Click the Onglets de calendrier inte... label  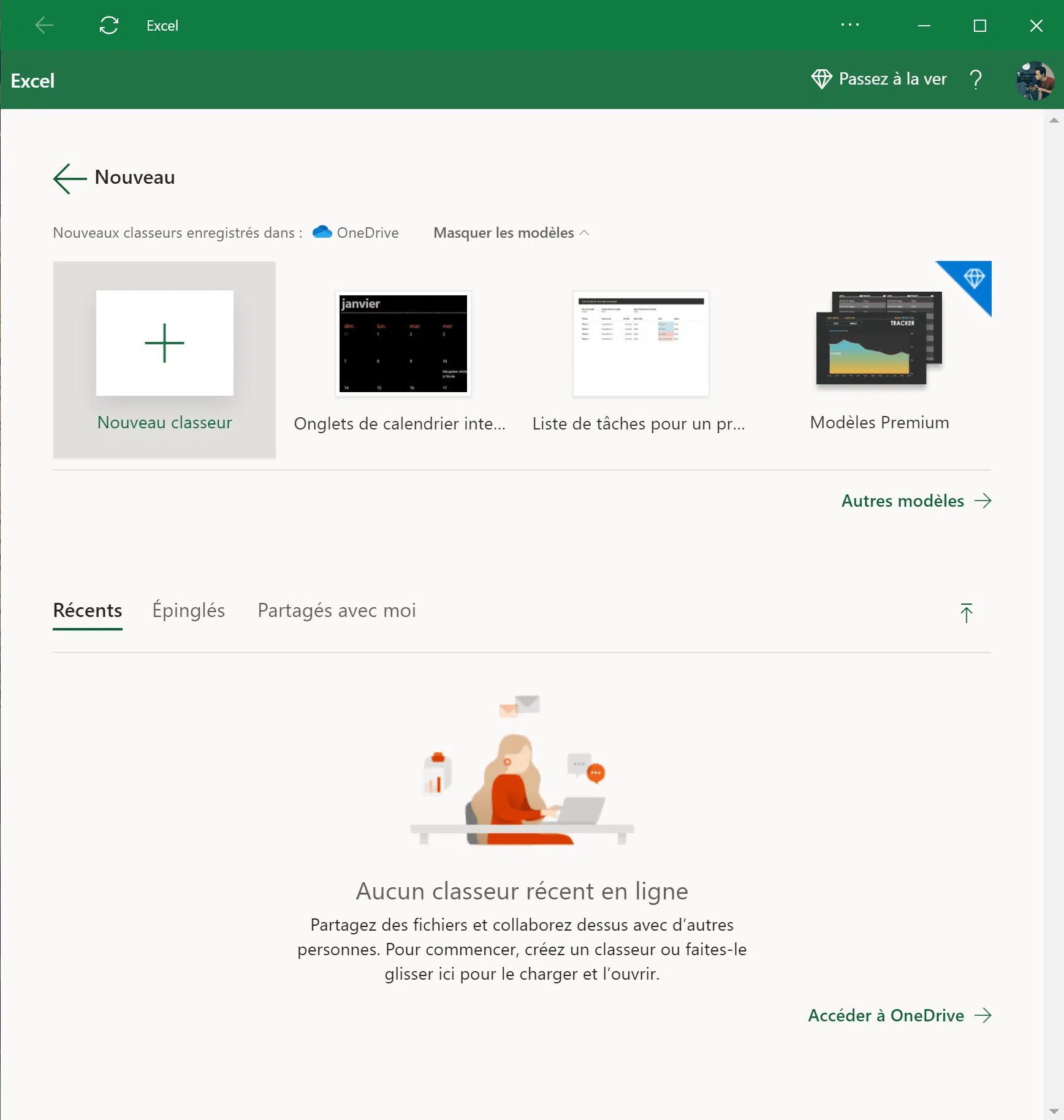coord(400,424)
